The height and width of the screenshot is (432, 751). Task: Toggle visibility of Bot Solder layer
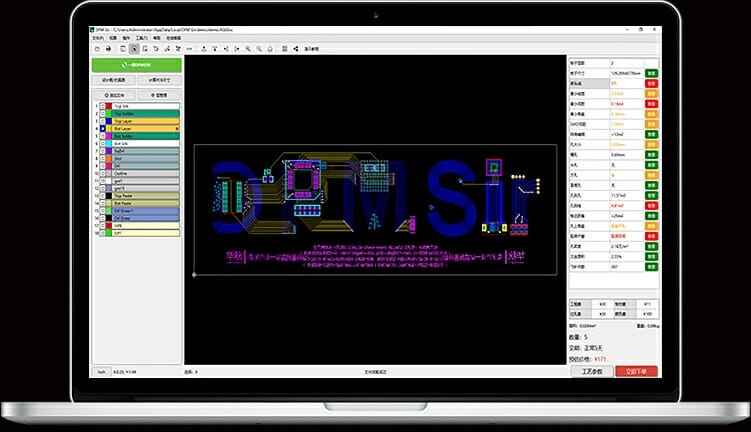tap(102, 136)
